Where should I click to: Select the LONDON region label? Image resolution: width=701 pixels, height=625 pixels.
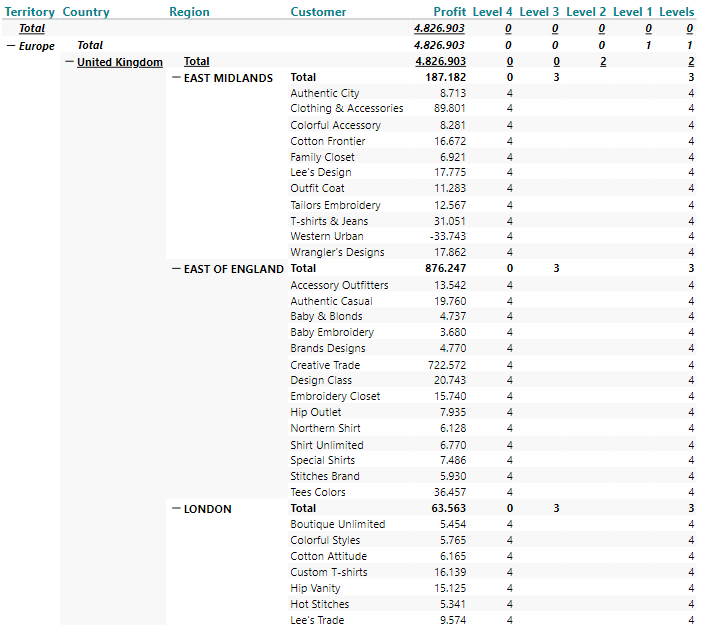(x=207, y=509)
